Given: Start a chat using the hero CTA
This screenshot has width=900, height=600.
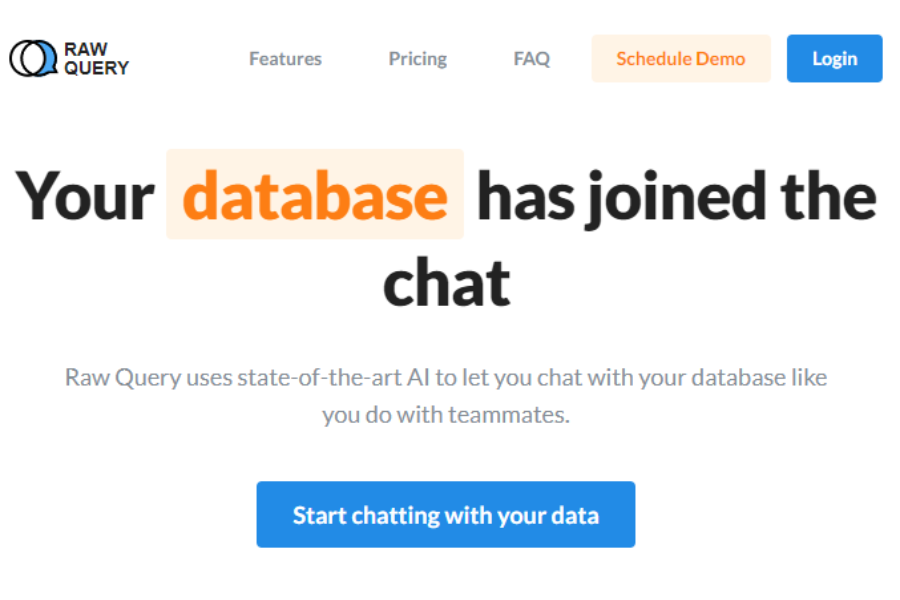Looking at the screenshot, I should [x=446, y=514].
